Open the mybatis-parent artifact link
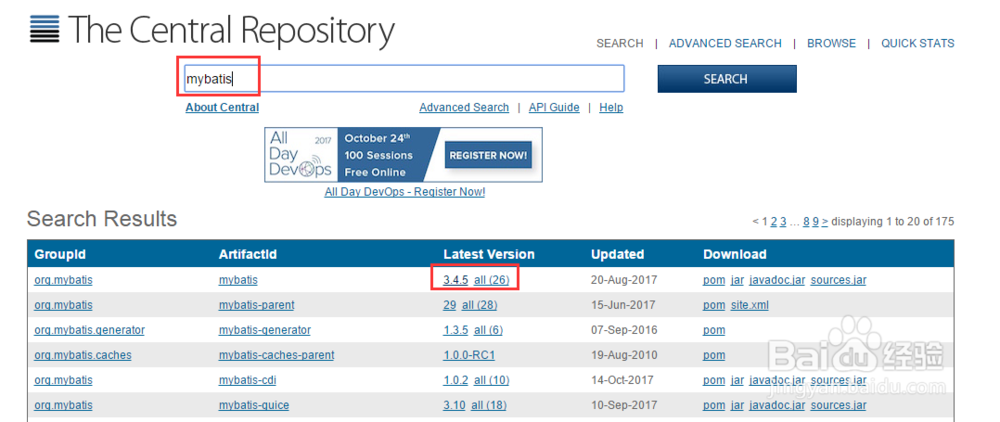1000x422 pixels. (x=256, y=305)
